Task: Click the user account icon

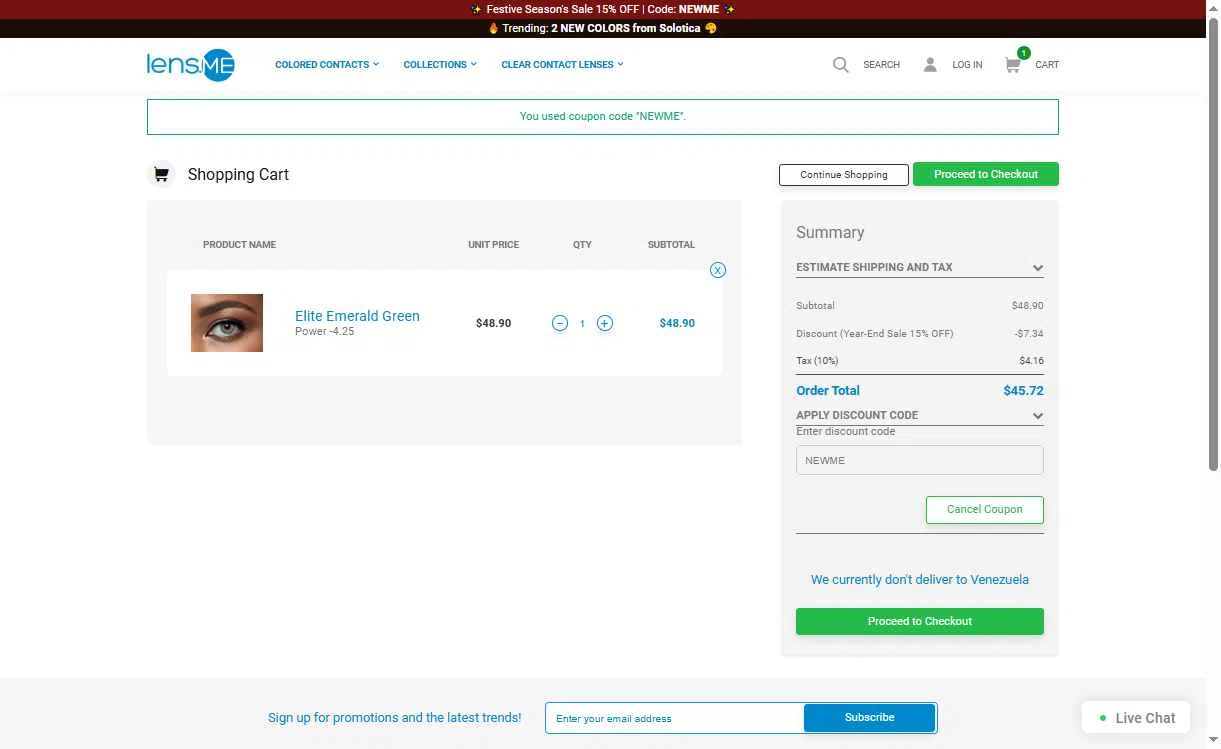Action: (930, 65)
